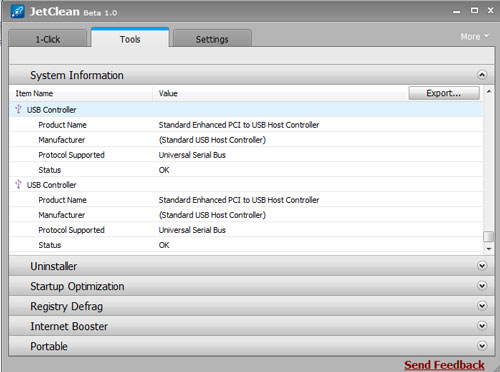The image size is (500, 372).
Task: Open the Send Feedback link
Action: click(x=444, y=365)
